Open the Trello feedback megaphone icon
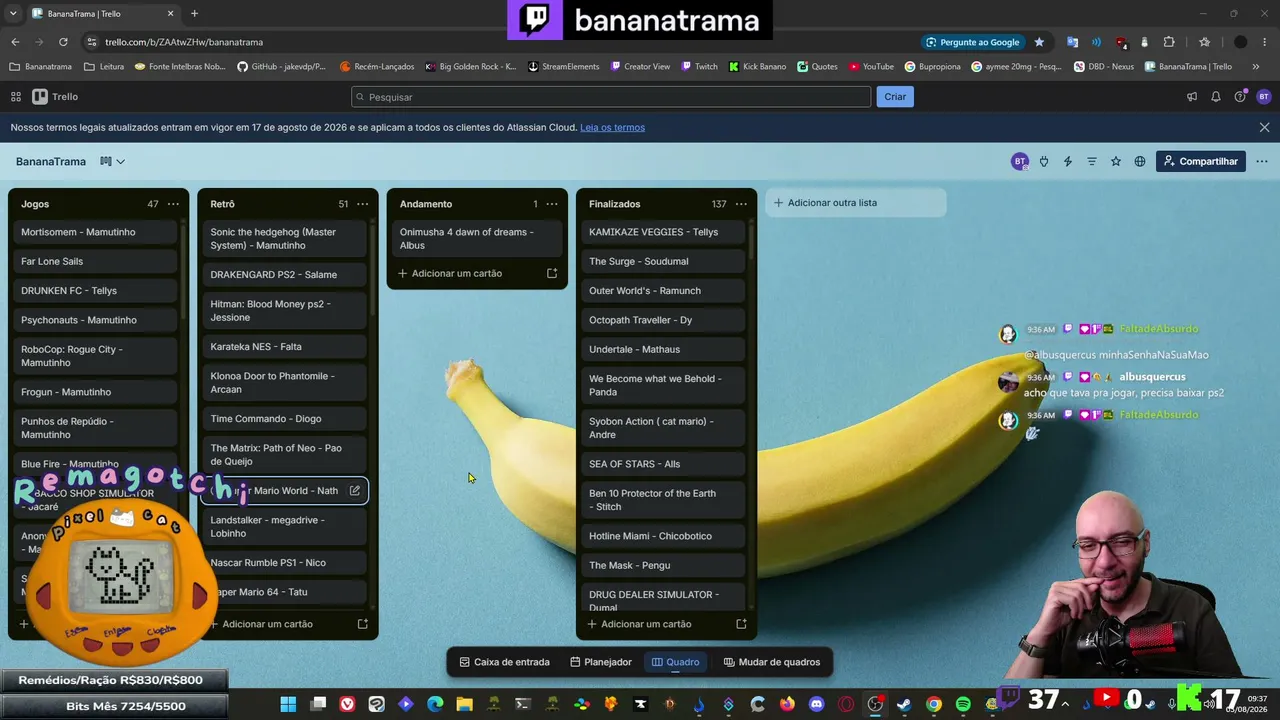The height and width of the screenshot is (720, 1280). [1192, 97]
